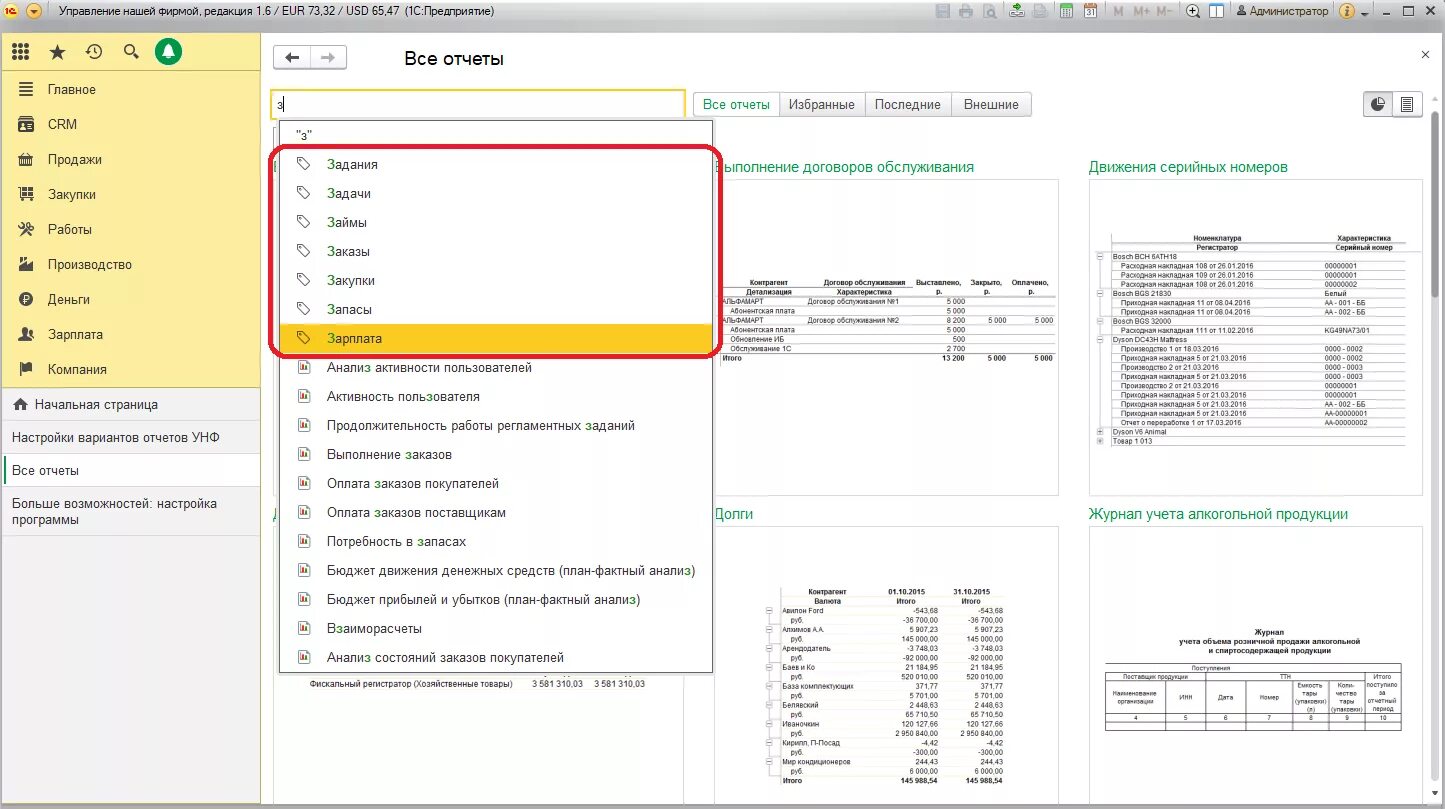This screenshot has height=809, width=1445.
Task: Open the Компания section
Action: point(130,369)
